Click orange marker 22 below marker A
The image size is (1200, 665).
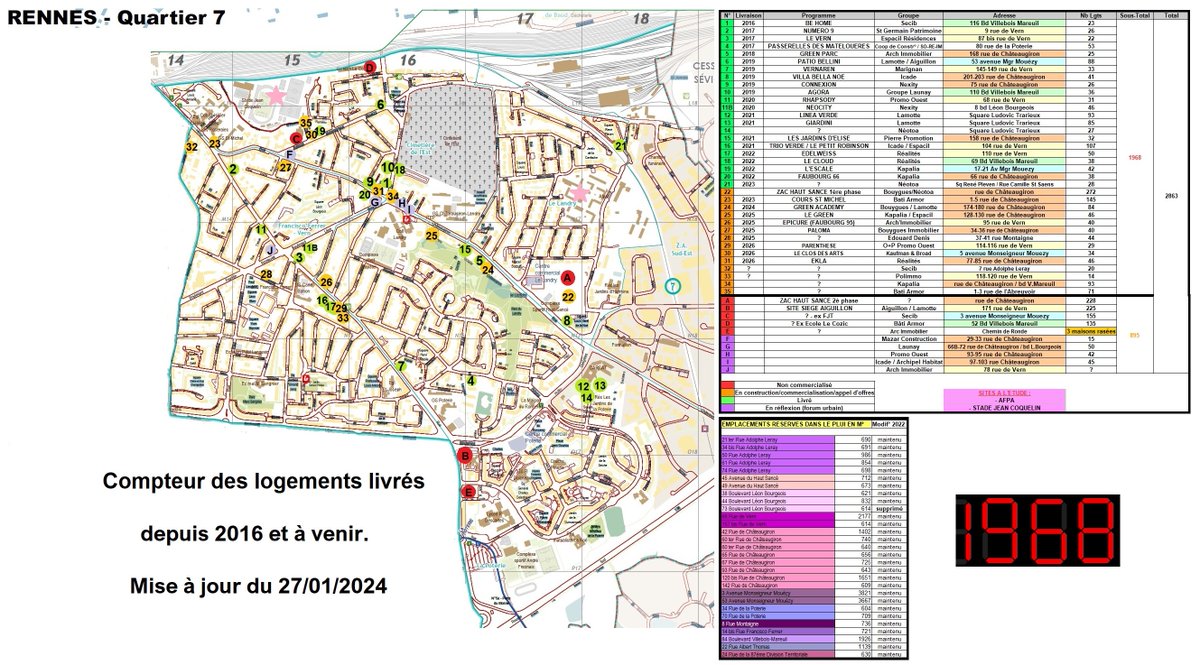coord(568,297)
